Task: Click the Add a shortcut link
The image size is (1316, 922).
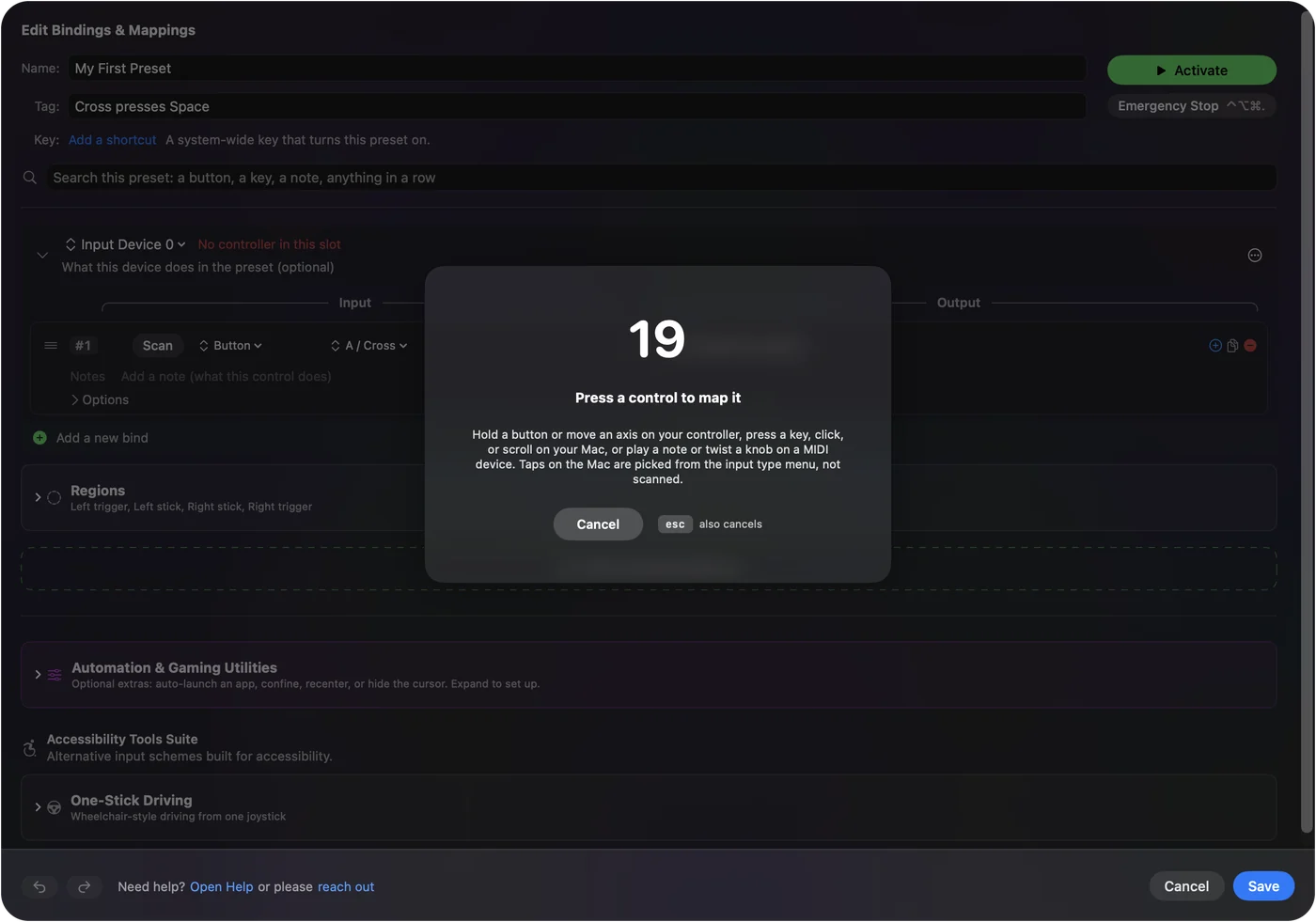Action: click(x=113, y=140)
